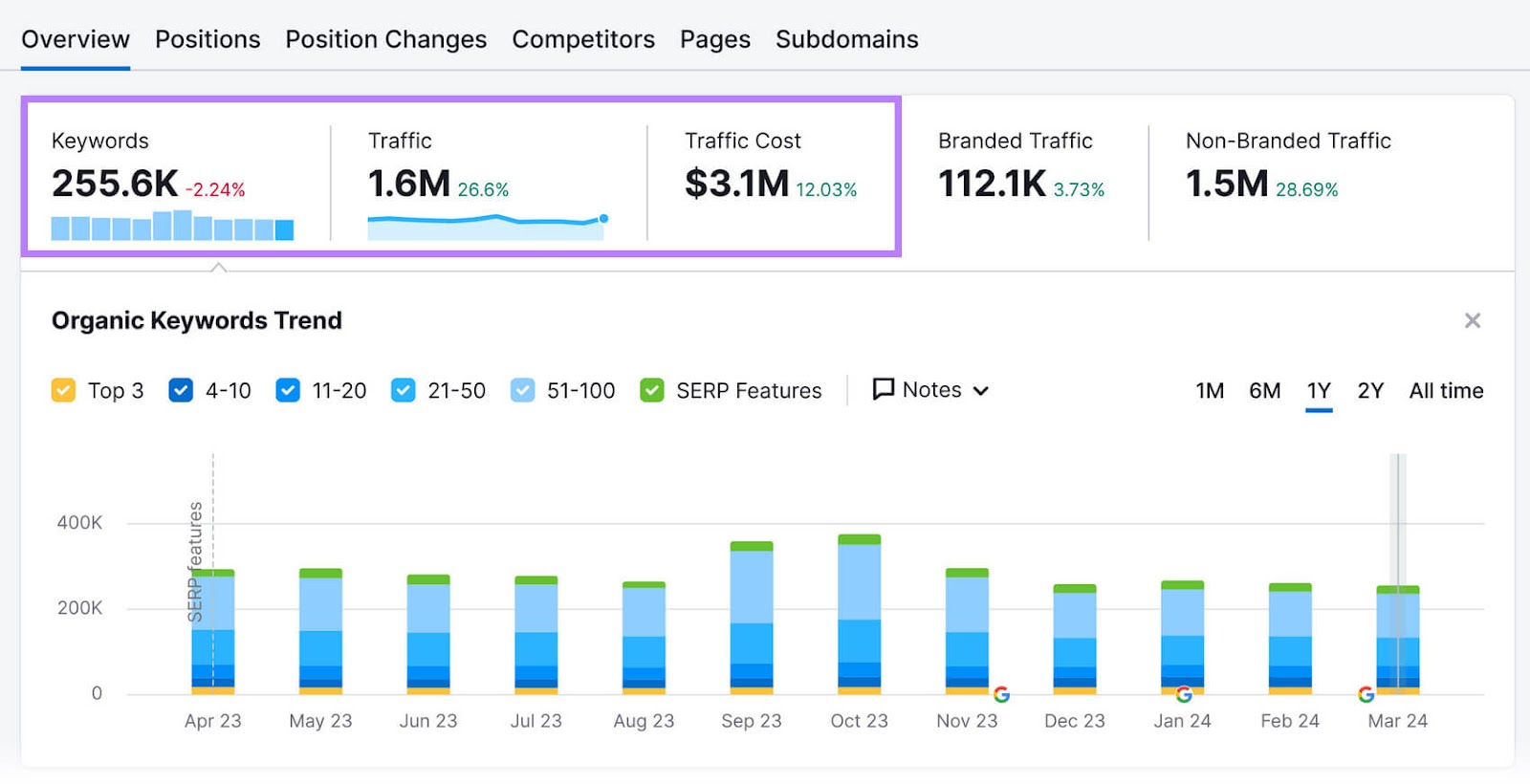
Task: Click the Oct 23 stacked bar
Action: [x=859, y=614]
